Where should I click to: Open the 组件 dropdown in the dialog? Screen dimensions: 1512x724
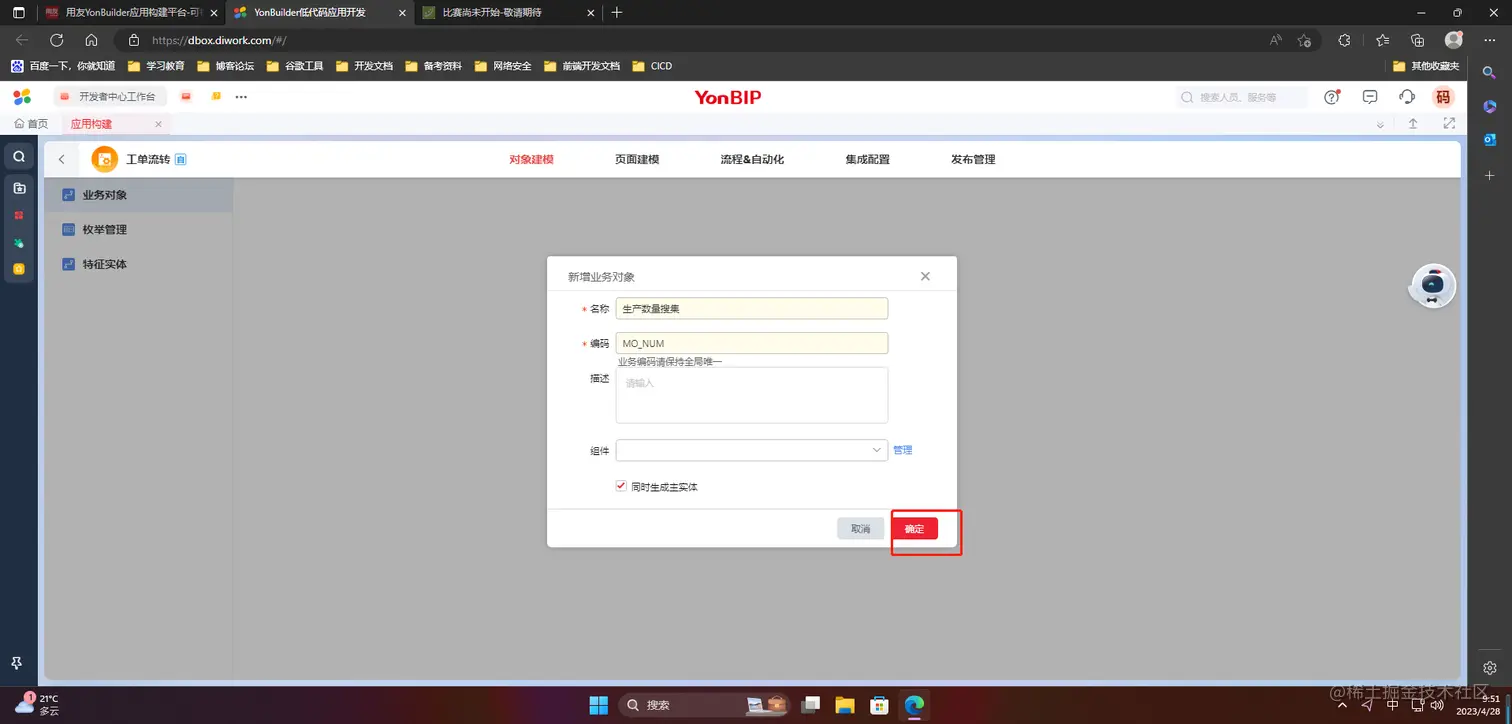point(750,449)
